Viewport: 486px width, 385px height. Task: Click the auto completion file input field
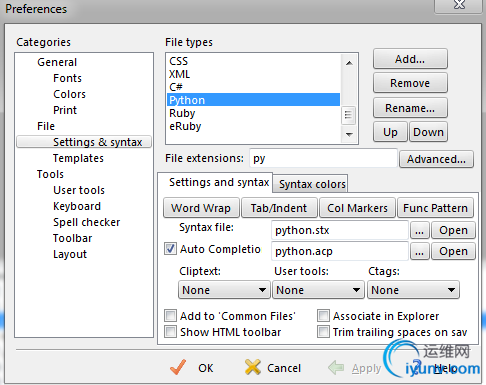340,251
